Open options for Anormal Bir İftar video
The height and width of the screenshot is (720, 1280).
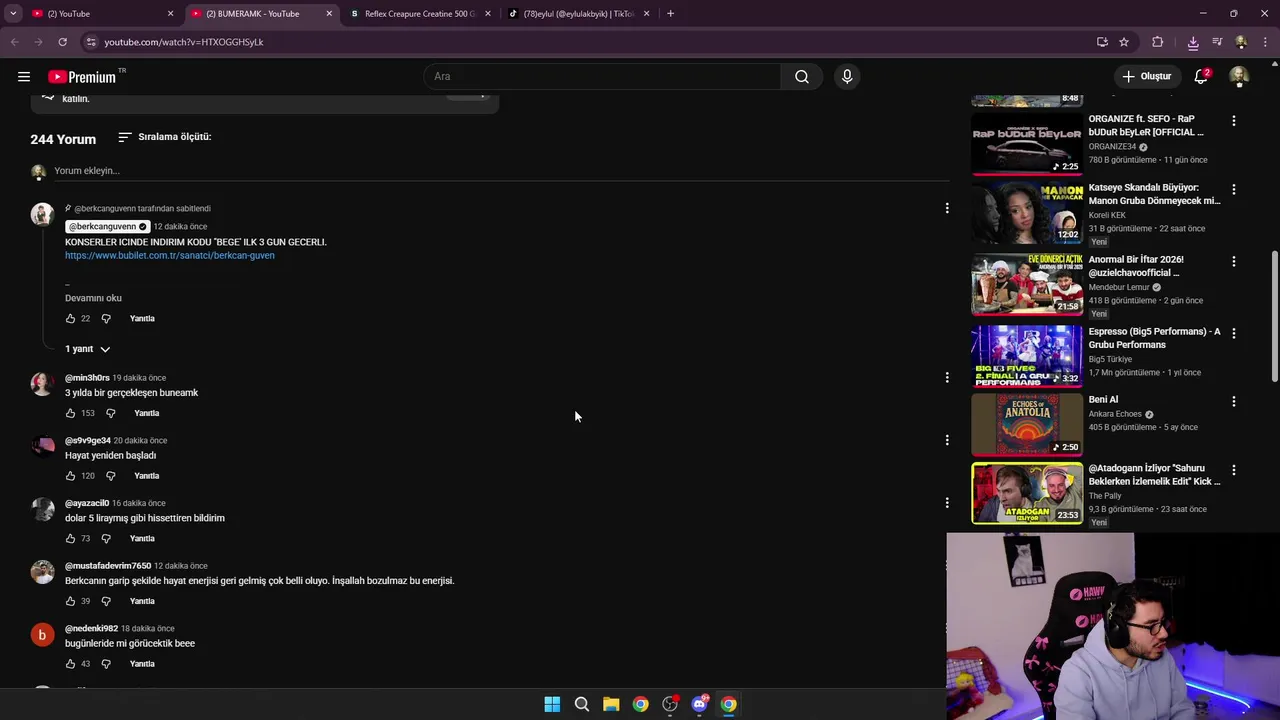click(x=1233, y=261)
